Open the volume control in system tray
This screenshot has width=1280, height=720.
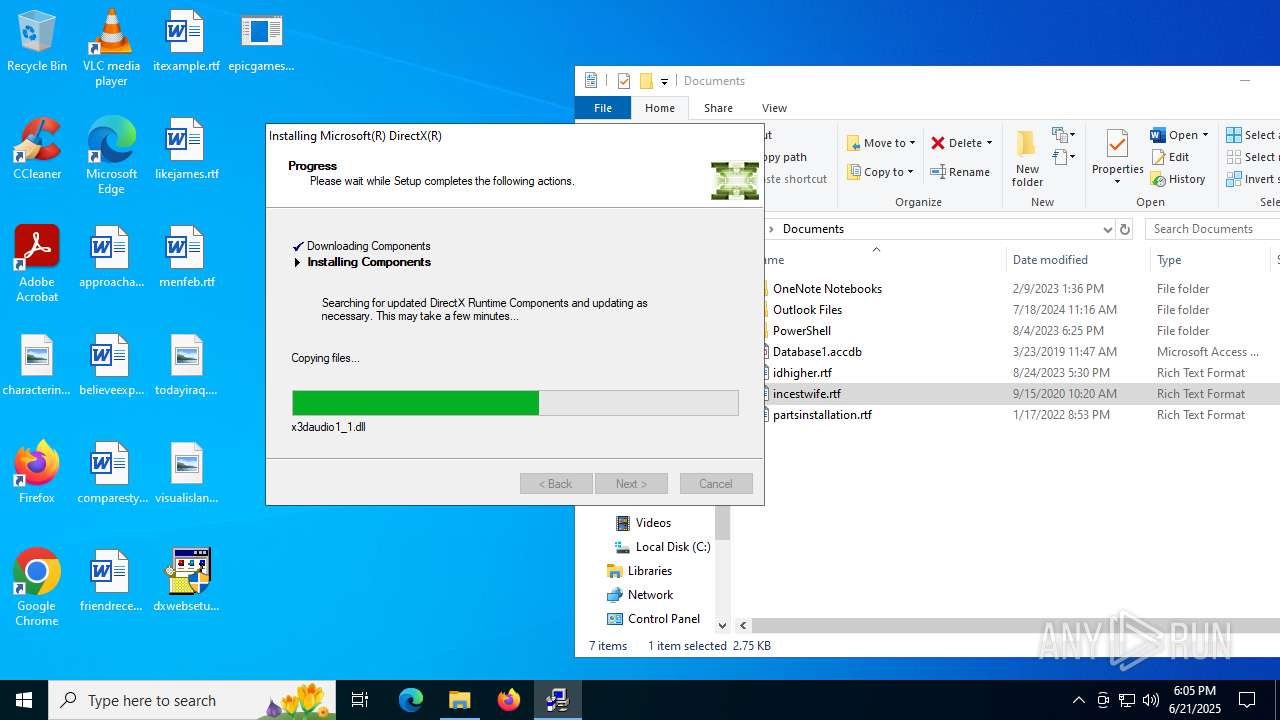pos(1150,700)
